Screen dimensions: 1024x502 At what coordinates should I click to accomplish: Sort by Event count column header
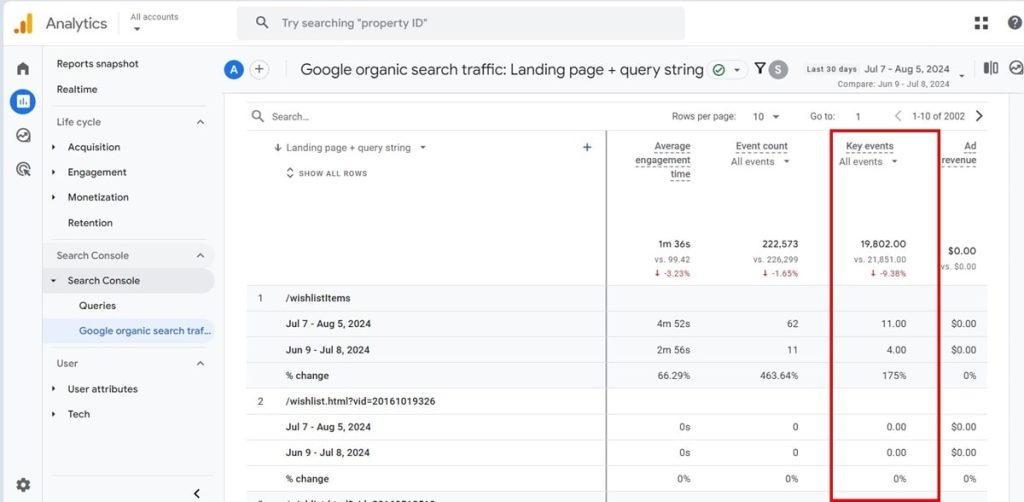[761, 146]
